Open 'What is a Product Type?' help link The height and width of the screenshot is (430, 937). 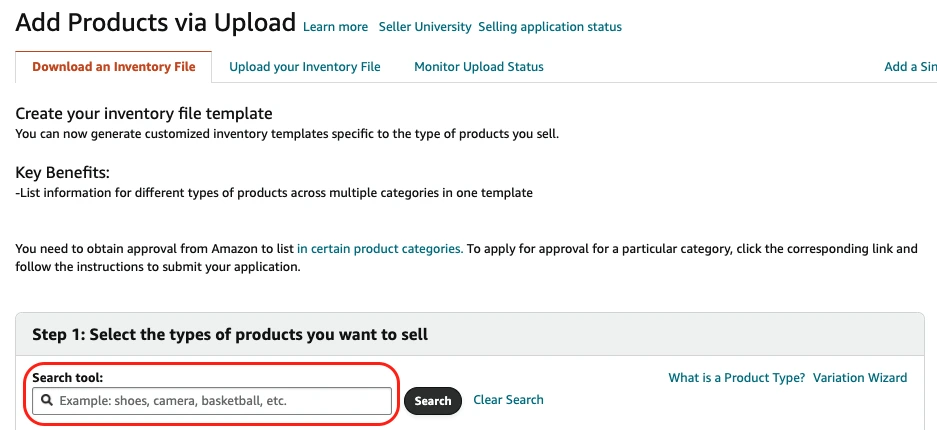click(736, 378)
